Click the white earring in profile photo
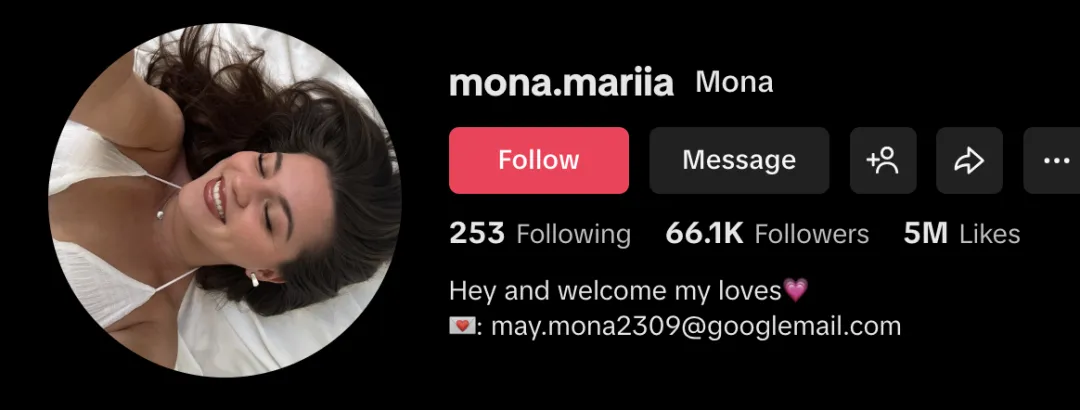 (x=255, y=279)
